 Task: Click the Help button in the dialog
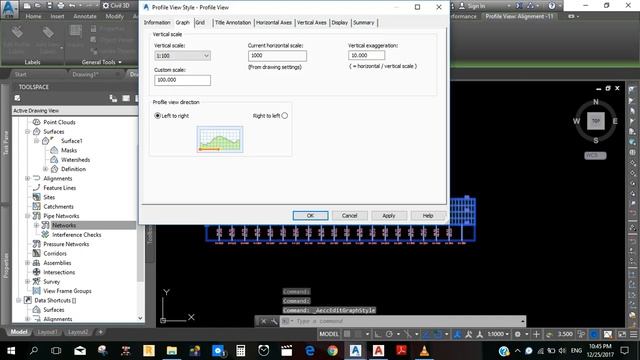tap(428, 216)
